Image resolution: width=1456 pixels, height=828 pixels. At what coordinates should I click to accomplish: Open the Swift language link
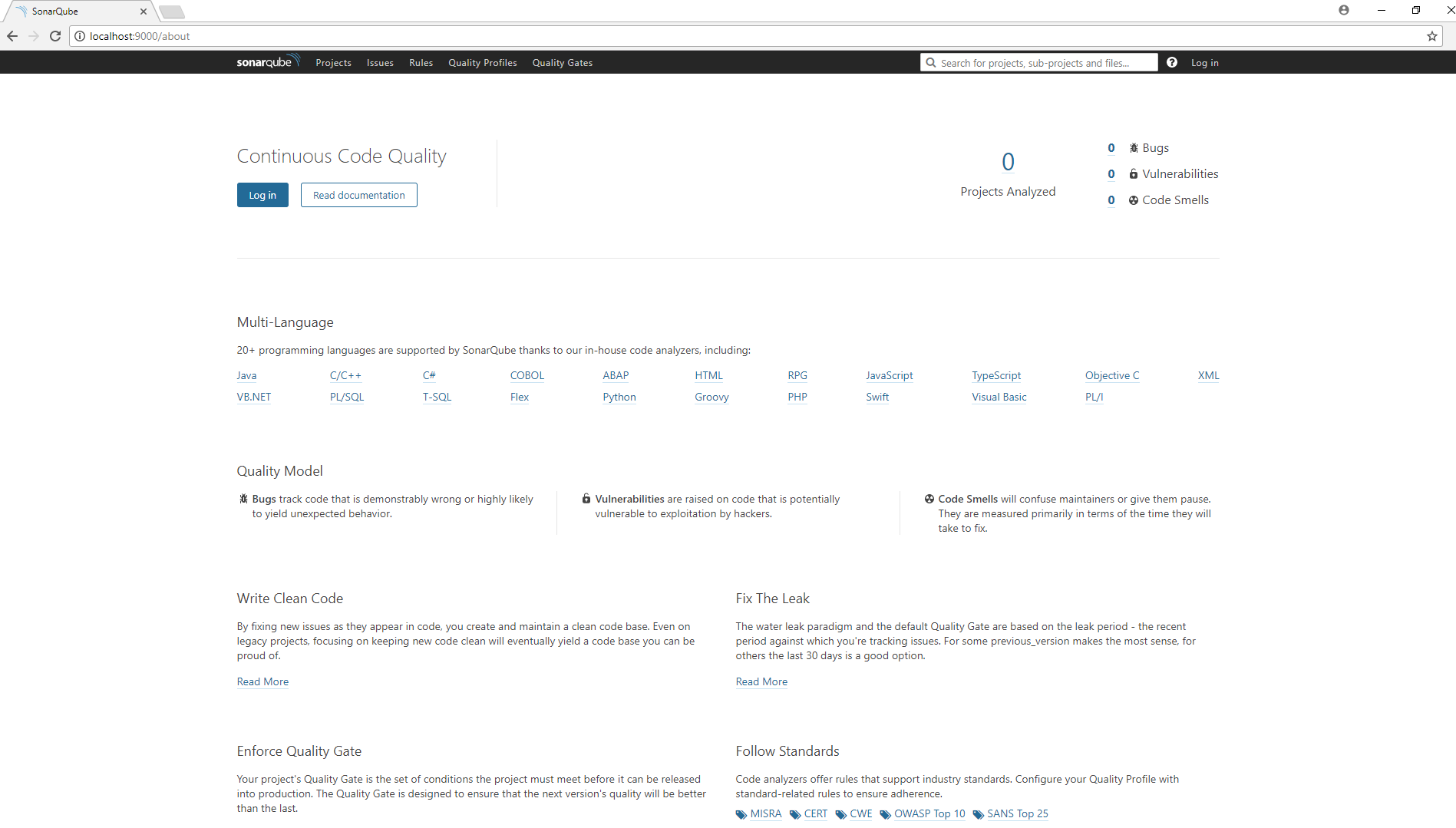tap(877, 397)
